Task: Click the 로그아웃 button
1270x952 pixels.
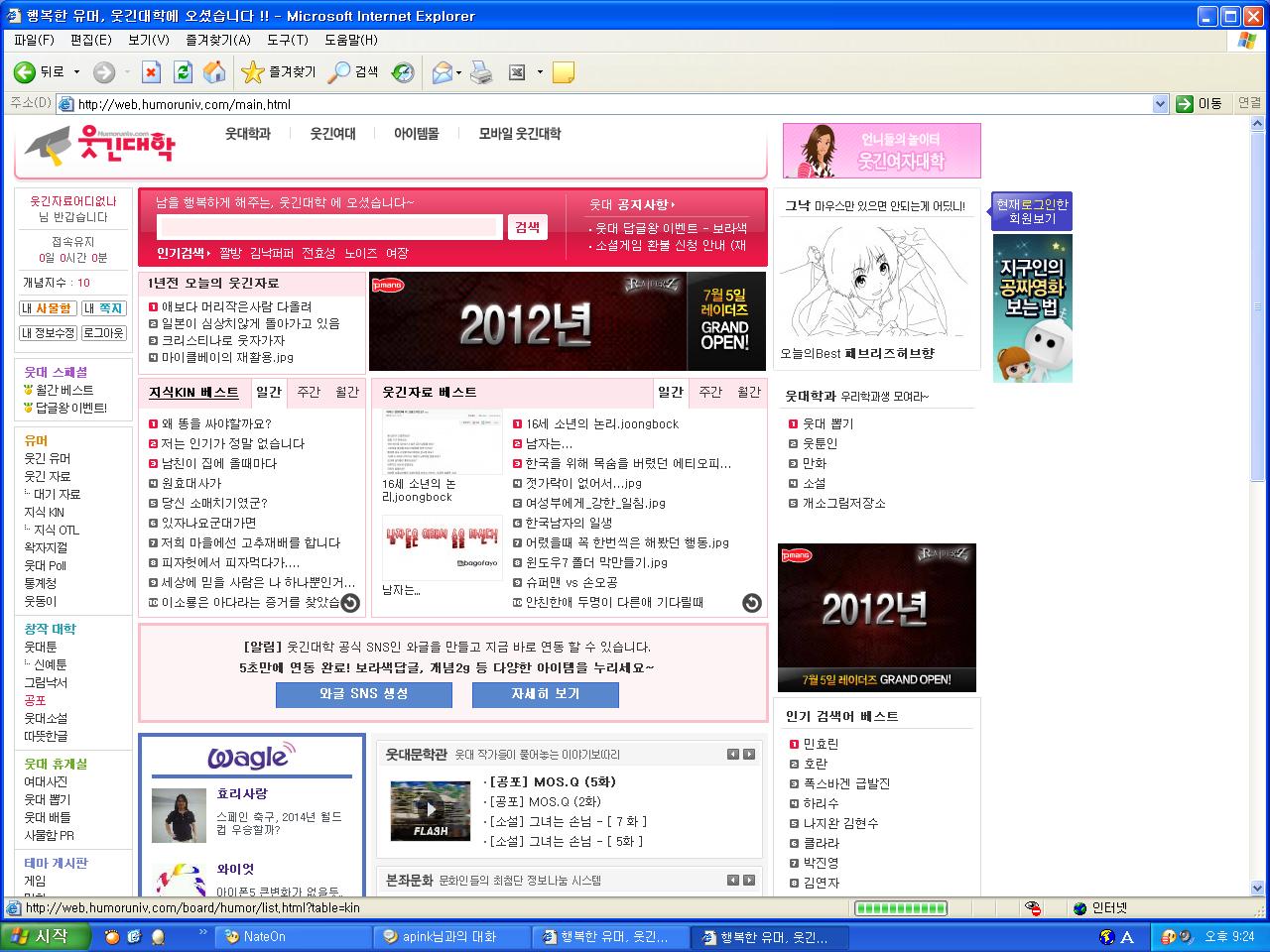Action: click(x=103, y=333)
